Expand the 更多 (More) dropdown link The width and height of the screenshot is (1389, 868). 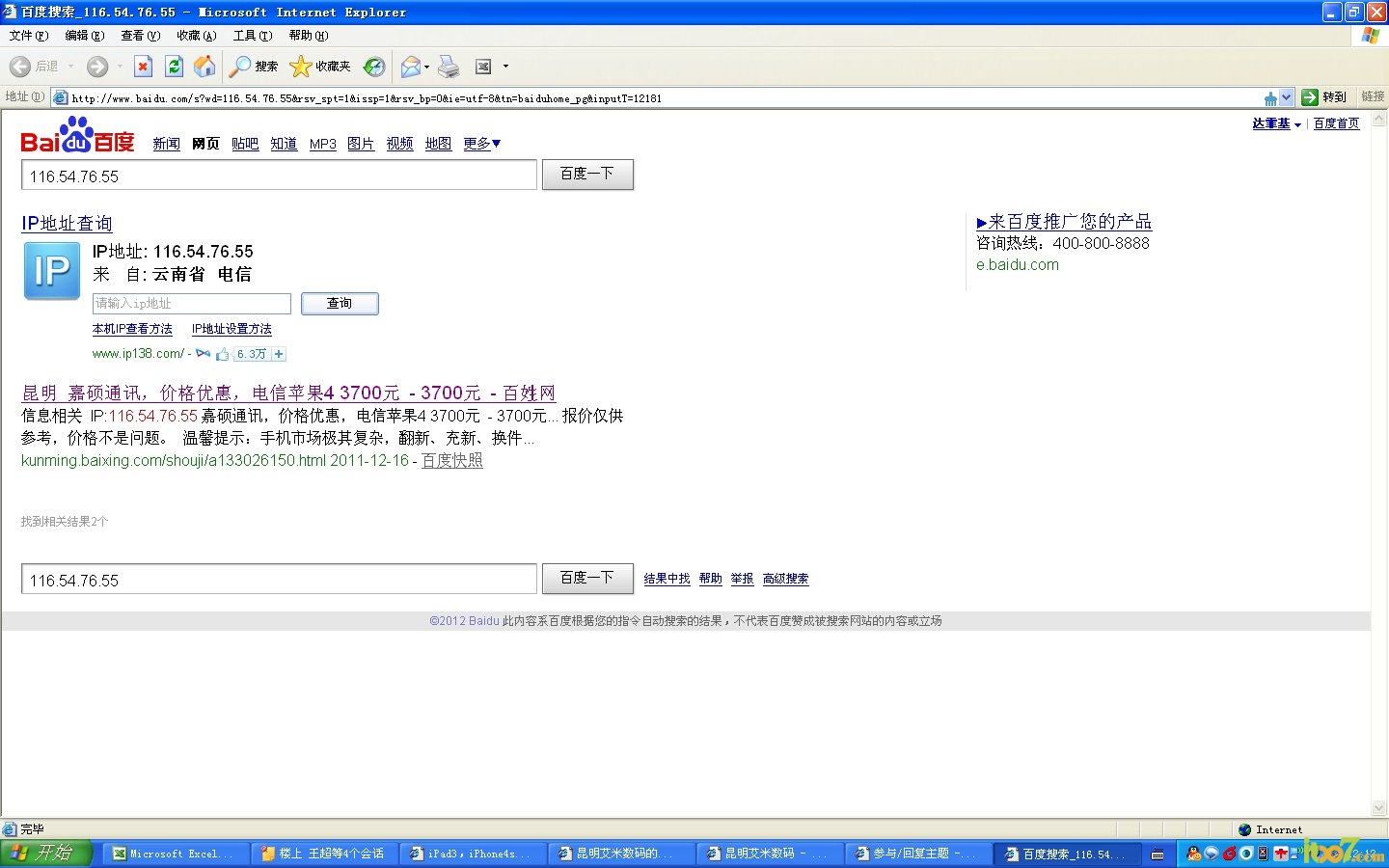(482, 144)
